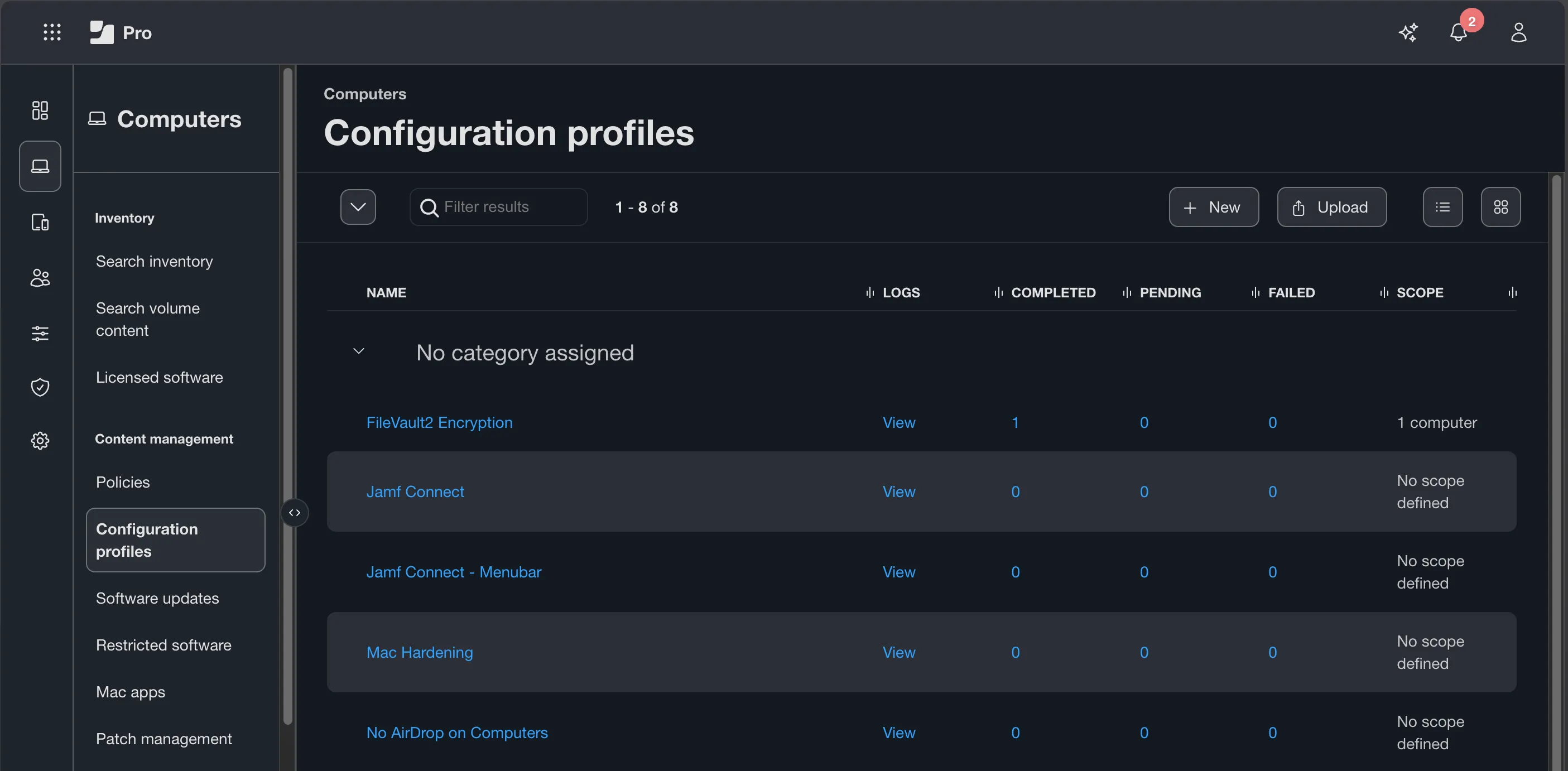Viewport: 1568px width, 771px height.
Task: Open the Devices icon in left rail
Action: click(40, 222)
